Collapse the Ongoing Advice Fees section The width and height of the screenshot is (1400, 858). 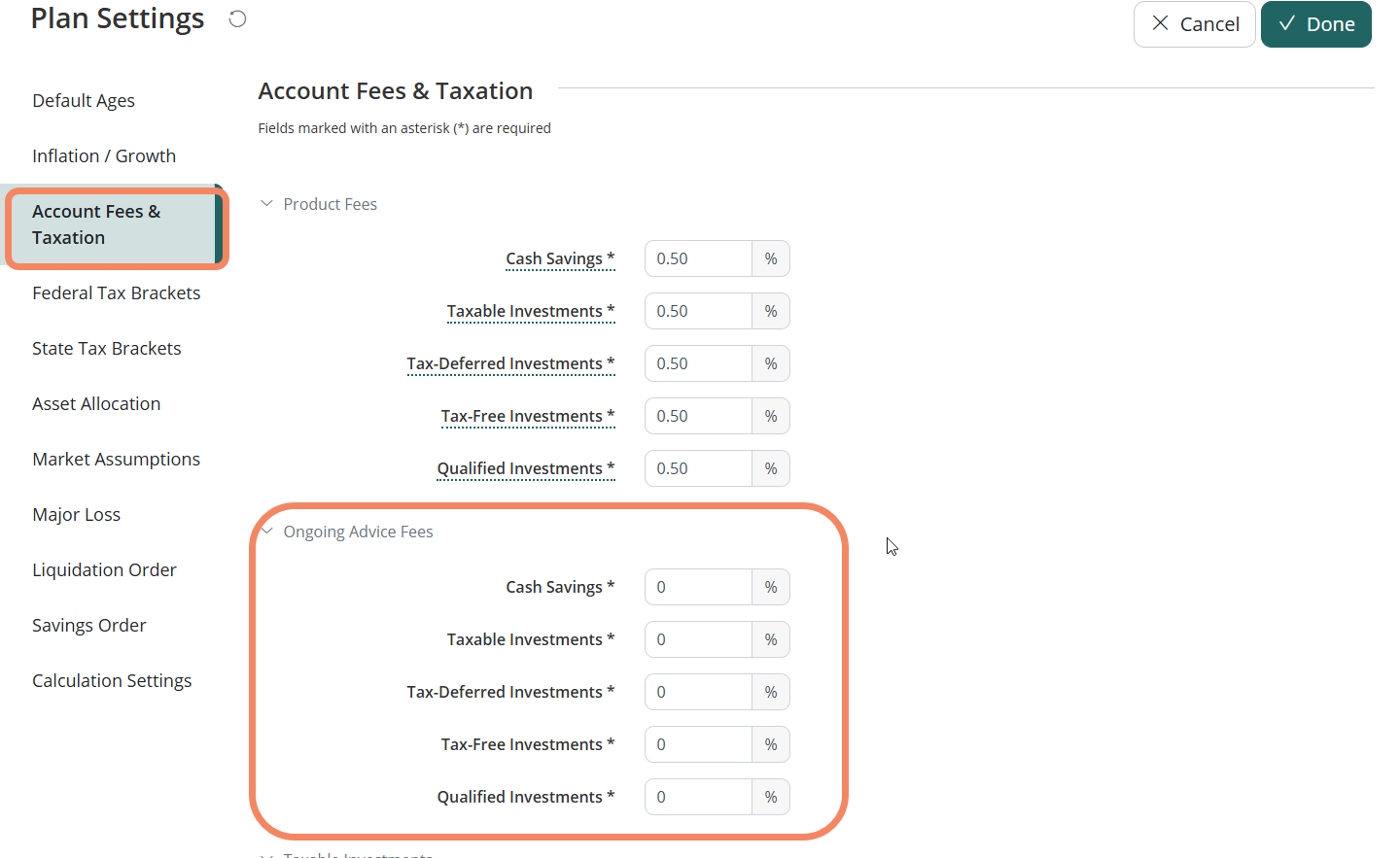click(267, 532)
